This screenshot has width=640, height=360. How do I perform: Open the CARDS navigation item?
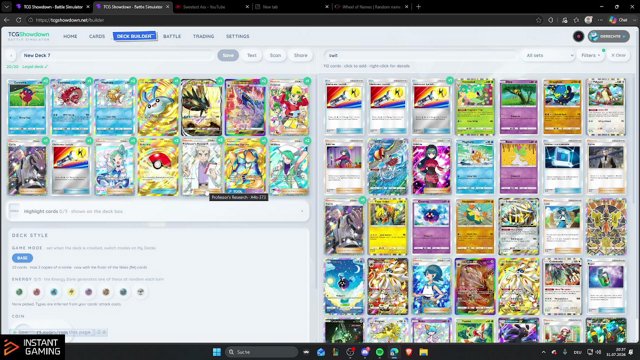pyautogui.click(x=97, y=36)
